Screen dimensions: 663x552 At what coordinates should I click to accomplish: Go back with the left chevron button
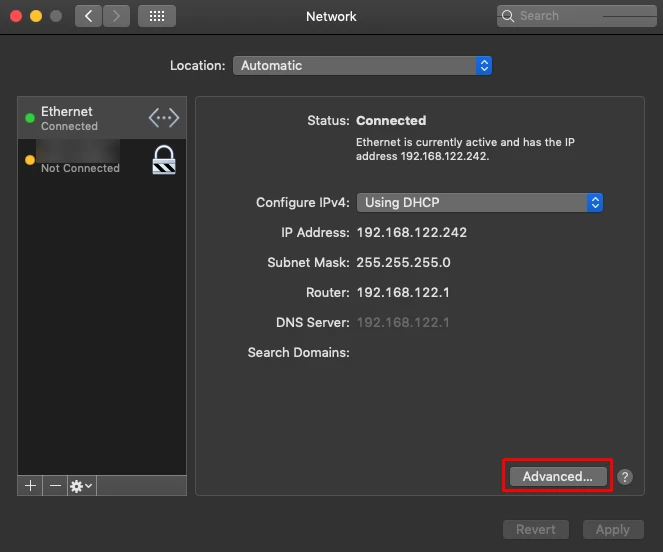coord(88,16)
